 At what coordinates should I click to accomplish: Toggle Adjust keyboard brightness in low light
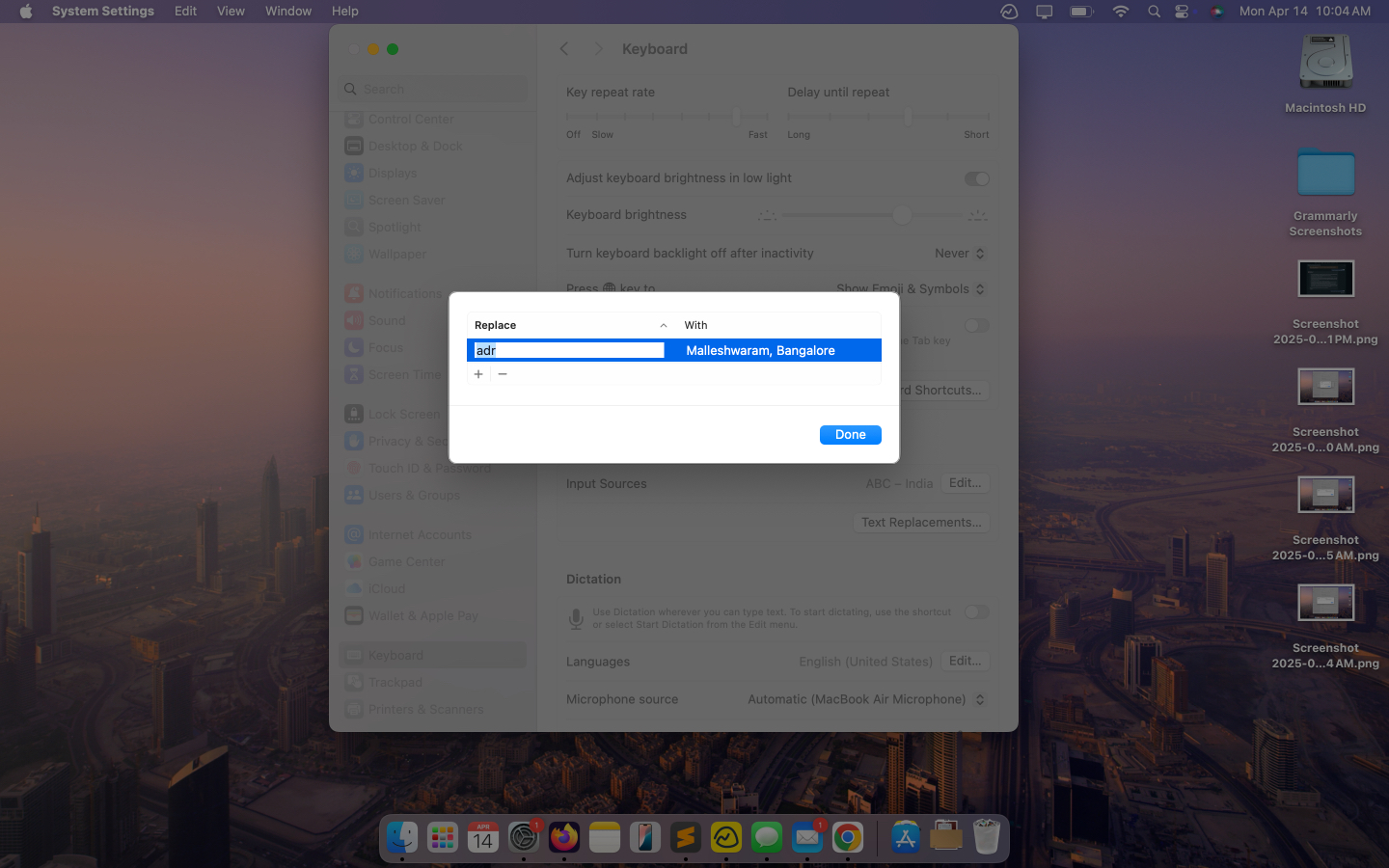pos(976,178)
